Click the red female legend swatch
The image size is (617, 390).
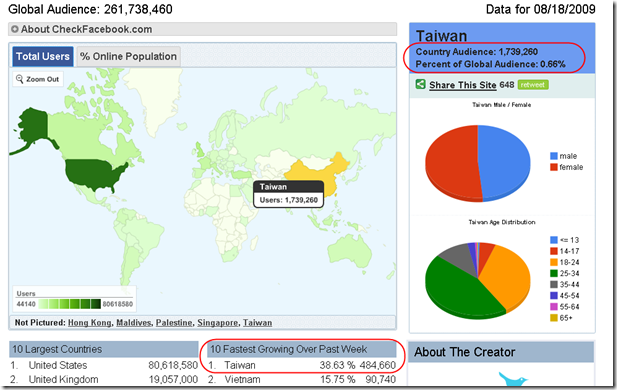(554, 167)
